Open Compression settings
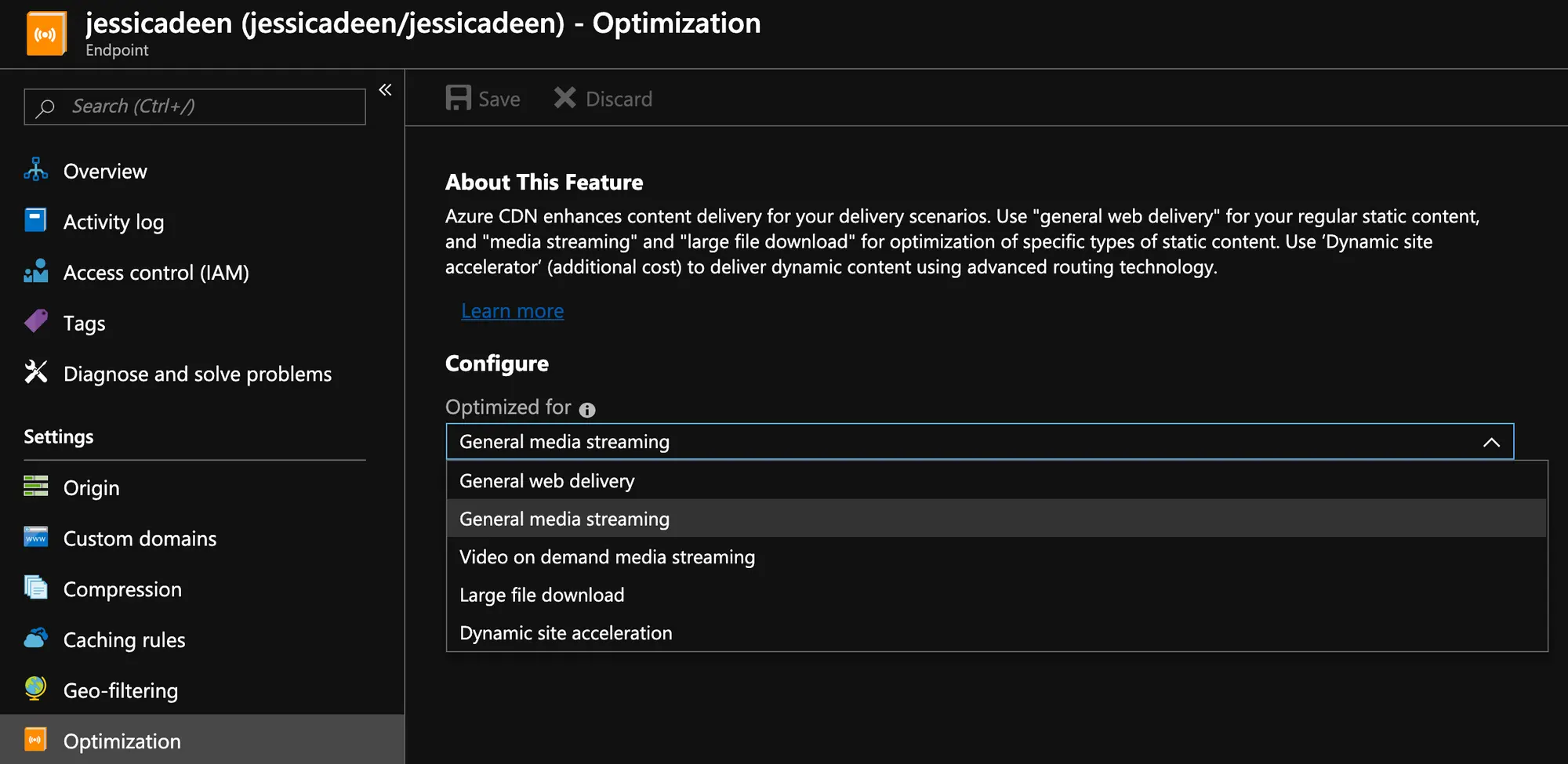This screenshot has width=1568, height=764. pos(122,589)
